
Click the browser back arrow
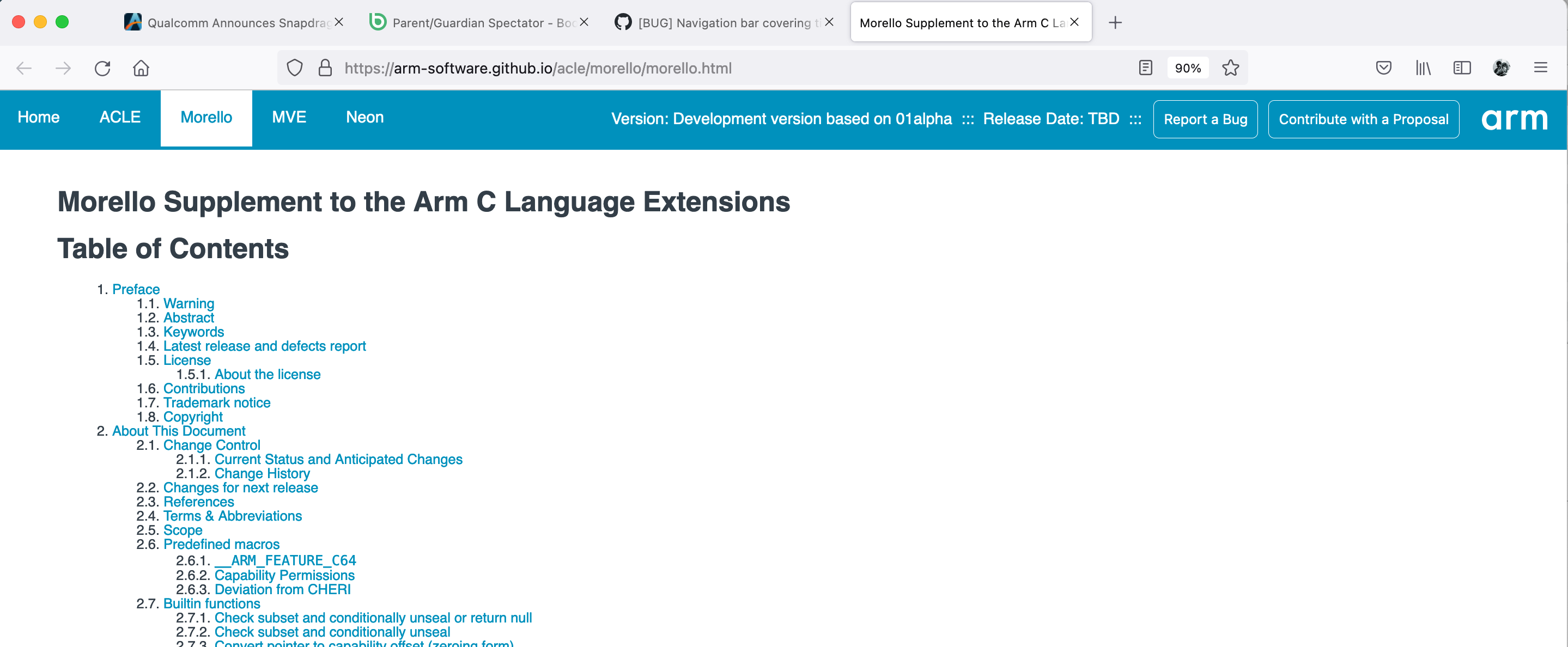pos(24,68)
